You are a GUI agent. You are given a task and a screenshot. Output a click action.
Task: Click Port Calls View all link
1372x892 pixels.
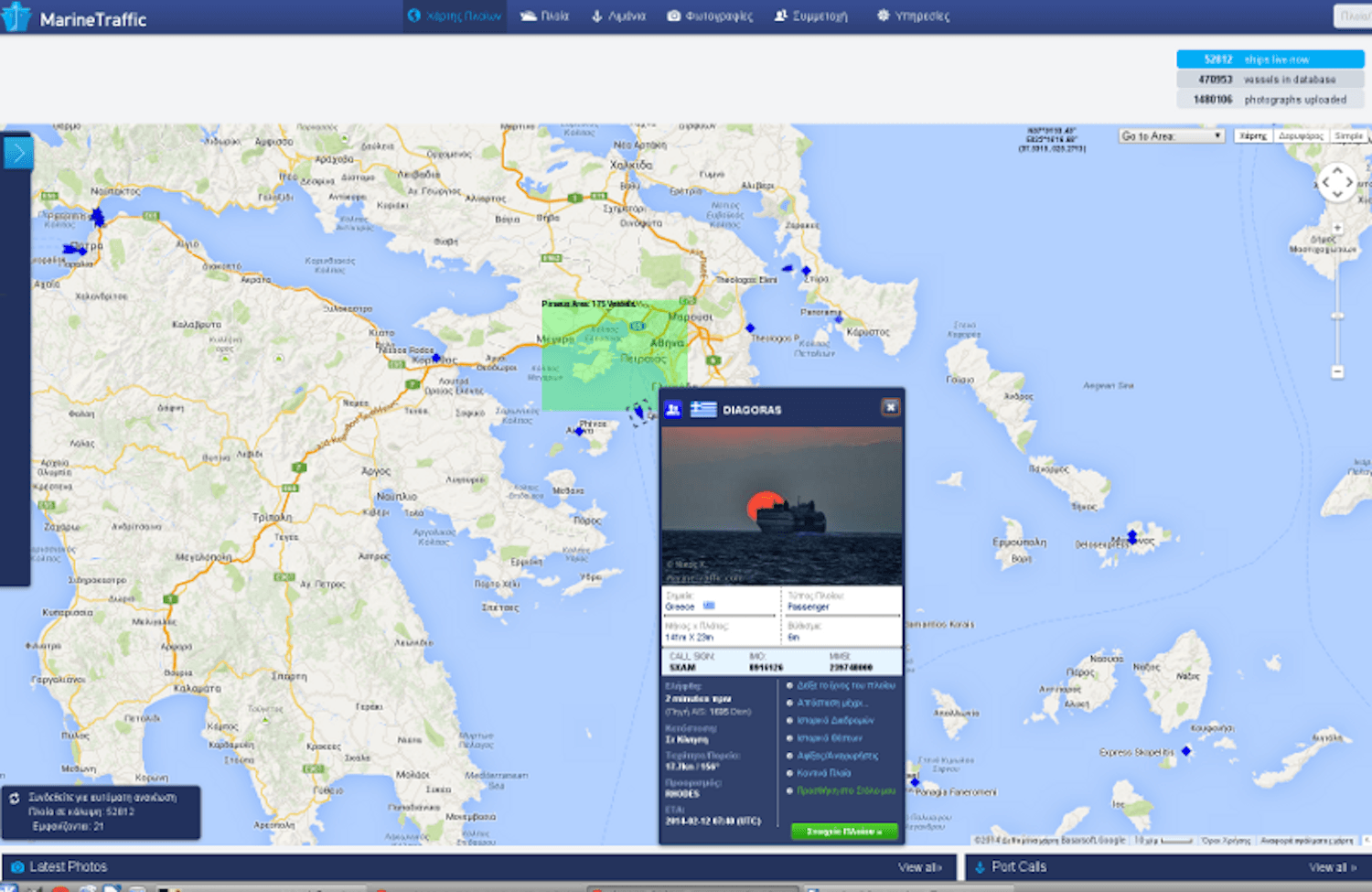pos(1333,867)
